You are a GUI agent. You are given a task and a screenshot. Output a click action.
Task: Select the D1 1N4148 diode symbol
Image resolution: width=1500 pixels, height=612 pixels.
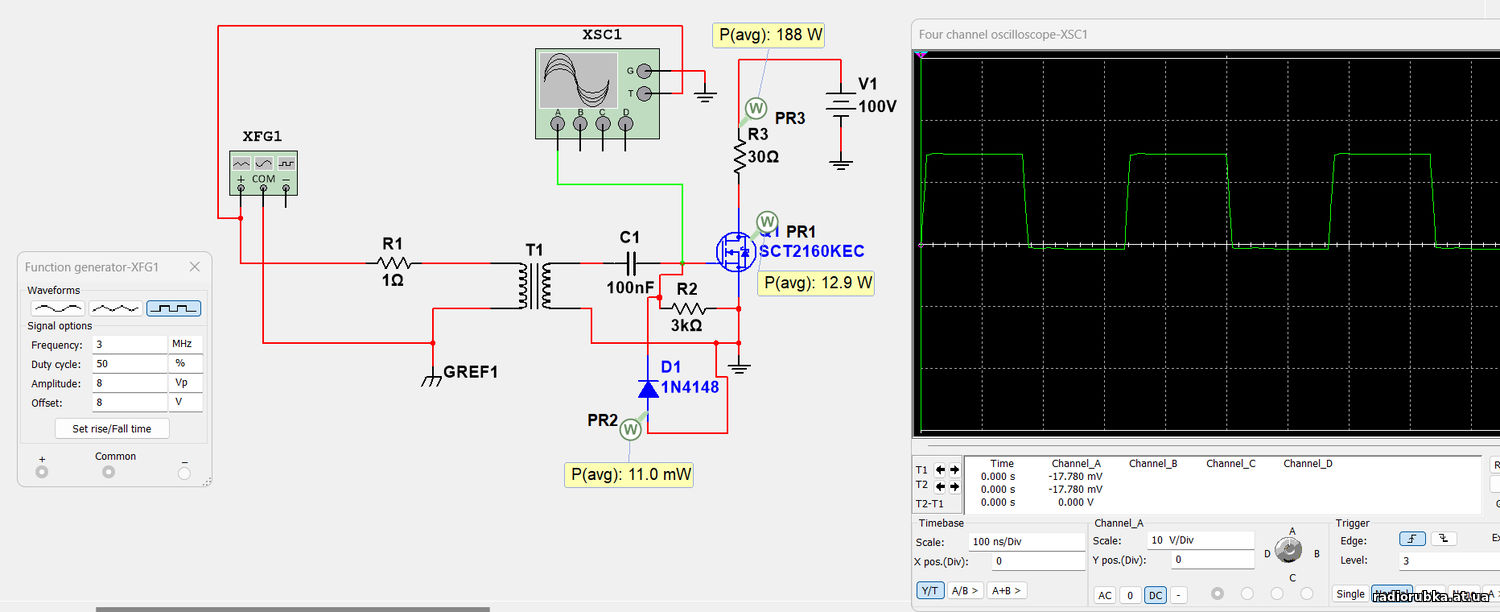point(648,387)
